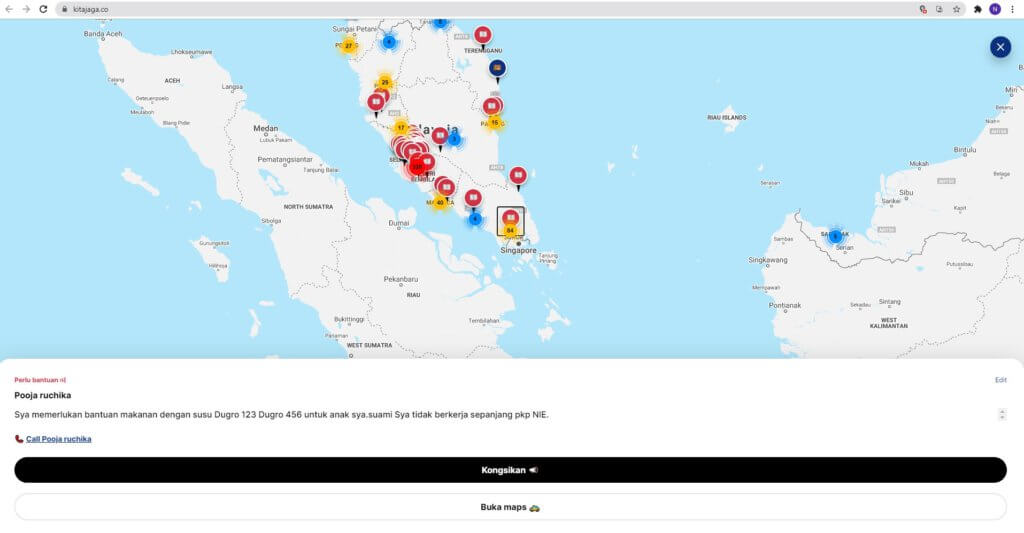
Task: Click the Bintulu label on map
Action: click(965, 150)
